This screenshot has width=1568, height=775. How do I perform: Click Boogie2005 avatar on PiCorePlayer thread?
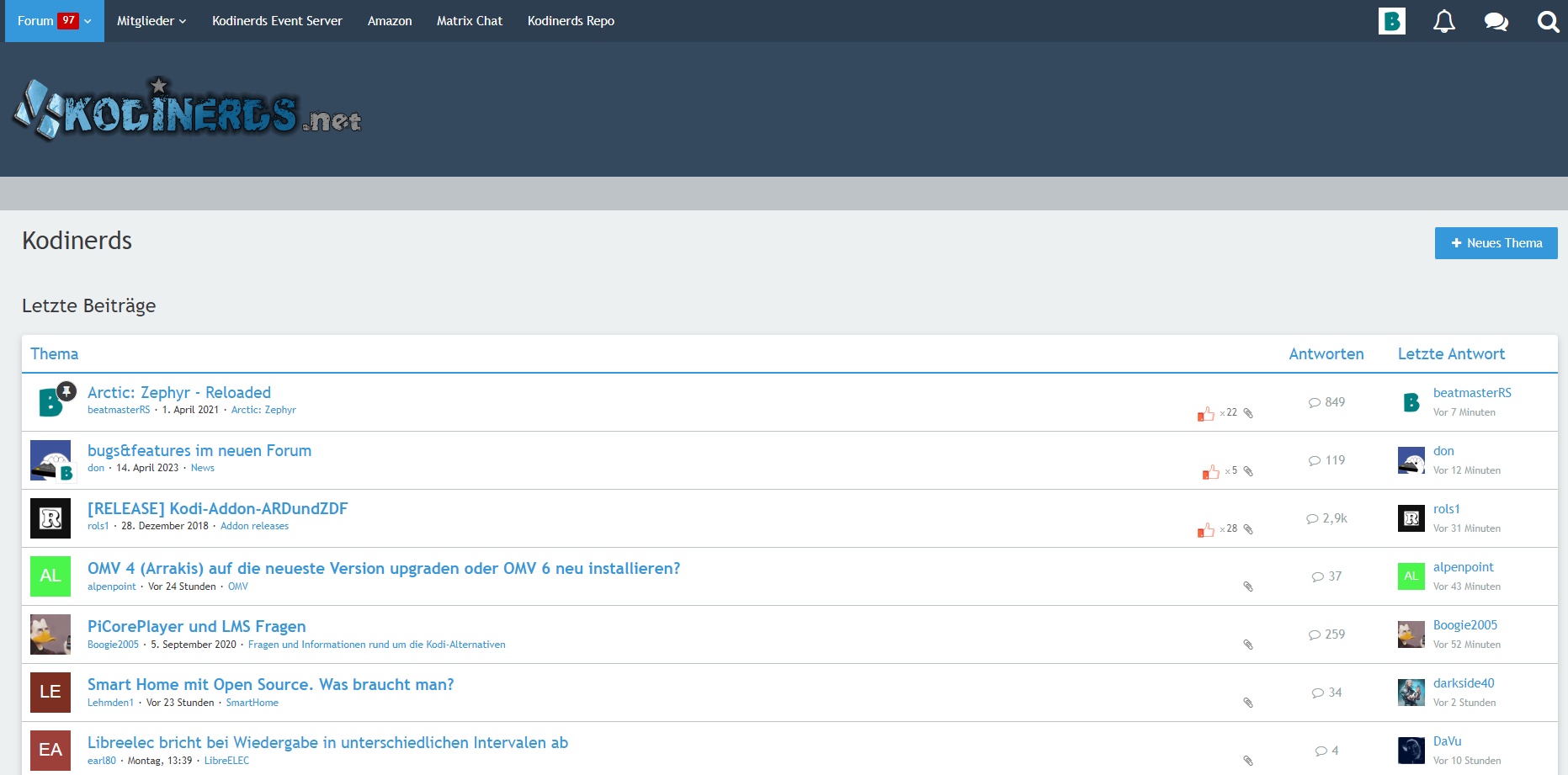tap(50, 634)
